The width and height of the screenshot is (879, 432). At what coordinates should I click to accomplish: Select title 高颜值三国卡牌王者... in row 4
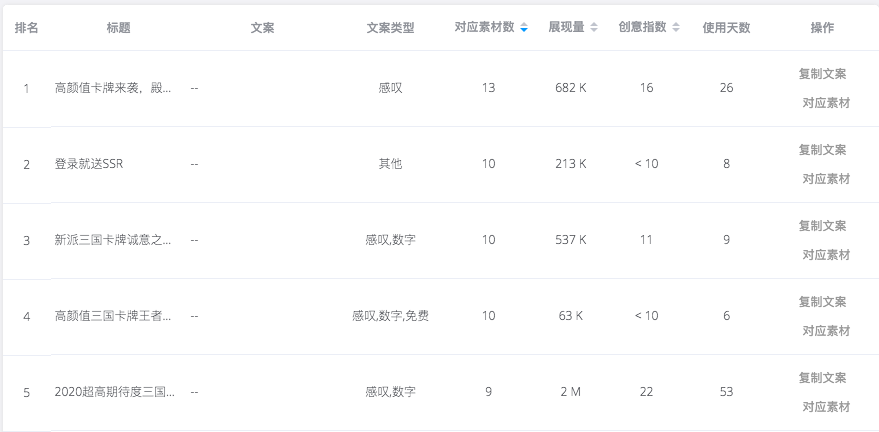pos(113,316)
